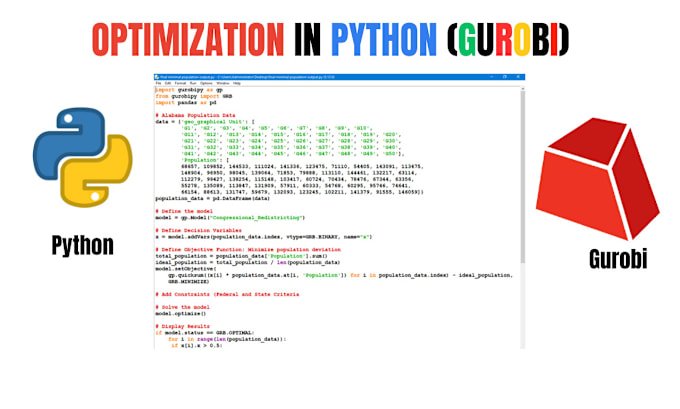Click the '# Alabama Population Data' comment

[195, 115]
